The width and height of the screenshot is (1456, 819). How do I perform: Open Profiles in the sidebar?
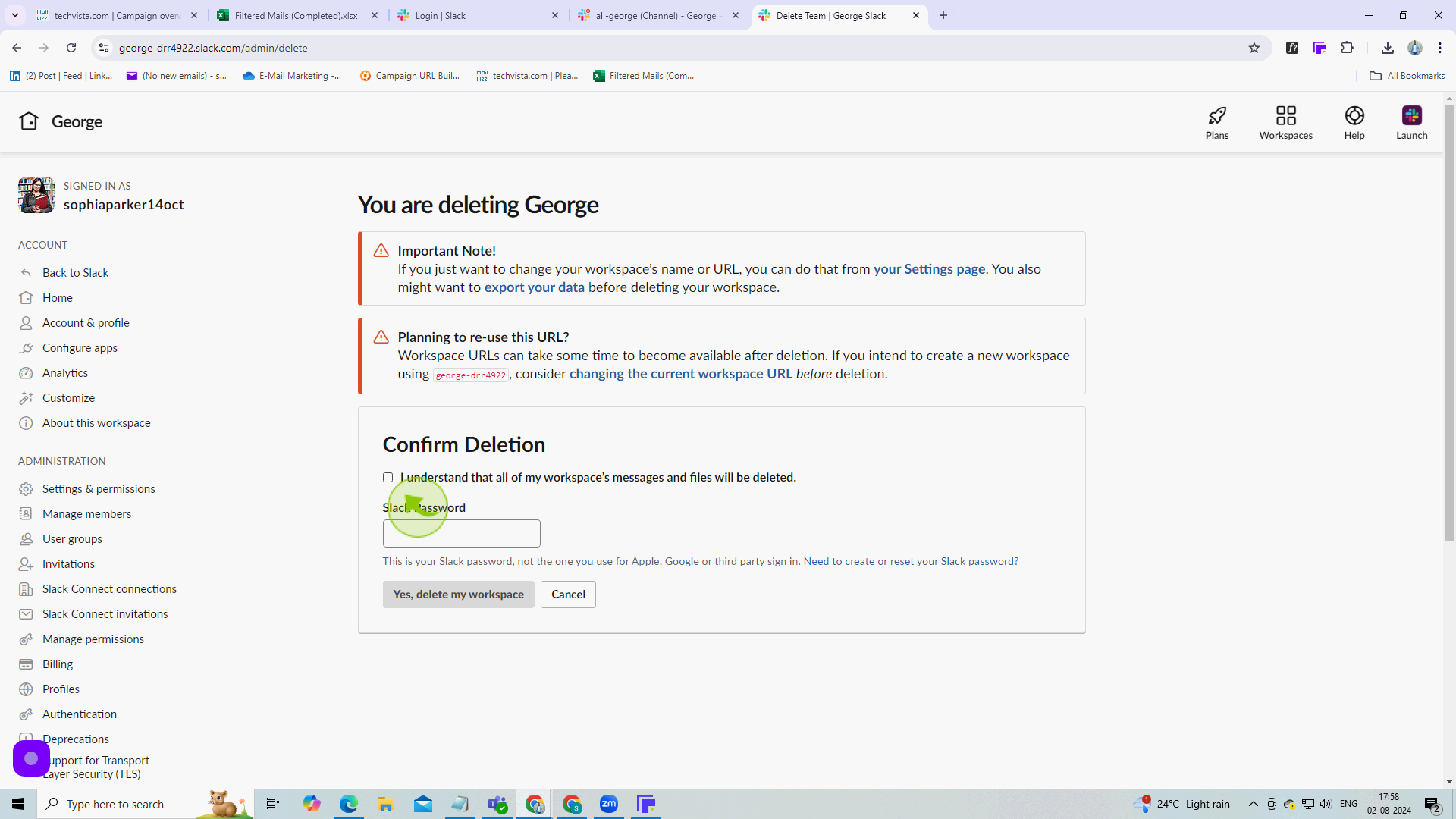(61, 689)
